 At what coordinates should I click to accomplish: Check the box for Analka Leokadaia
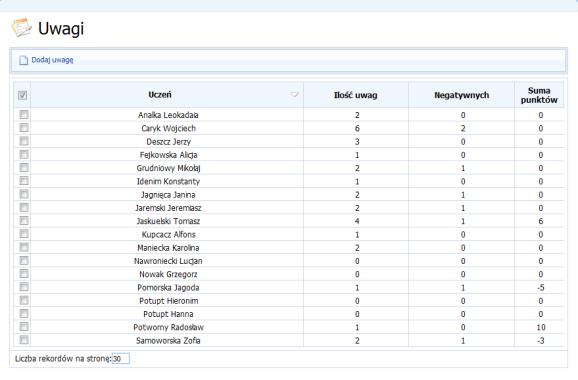coord(24,115)
